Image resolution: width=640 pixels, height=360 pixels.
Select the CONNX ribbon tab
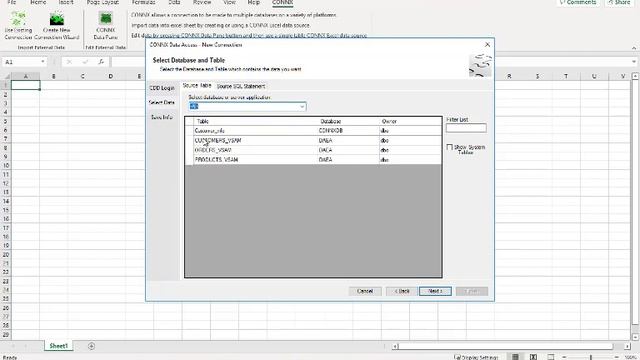tap(282, 2)
